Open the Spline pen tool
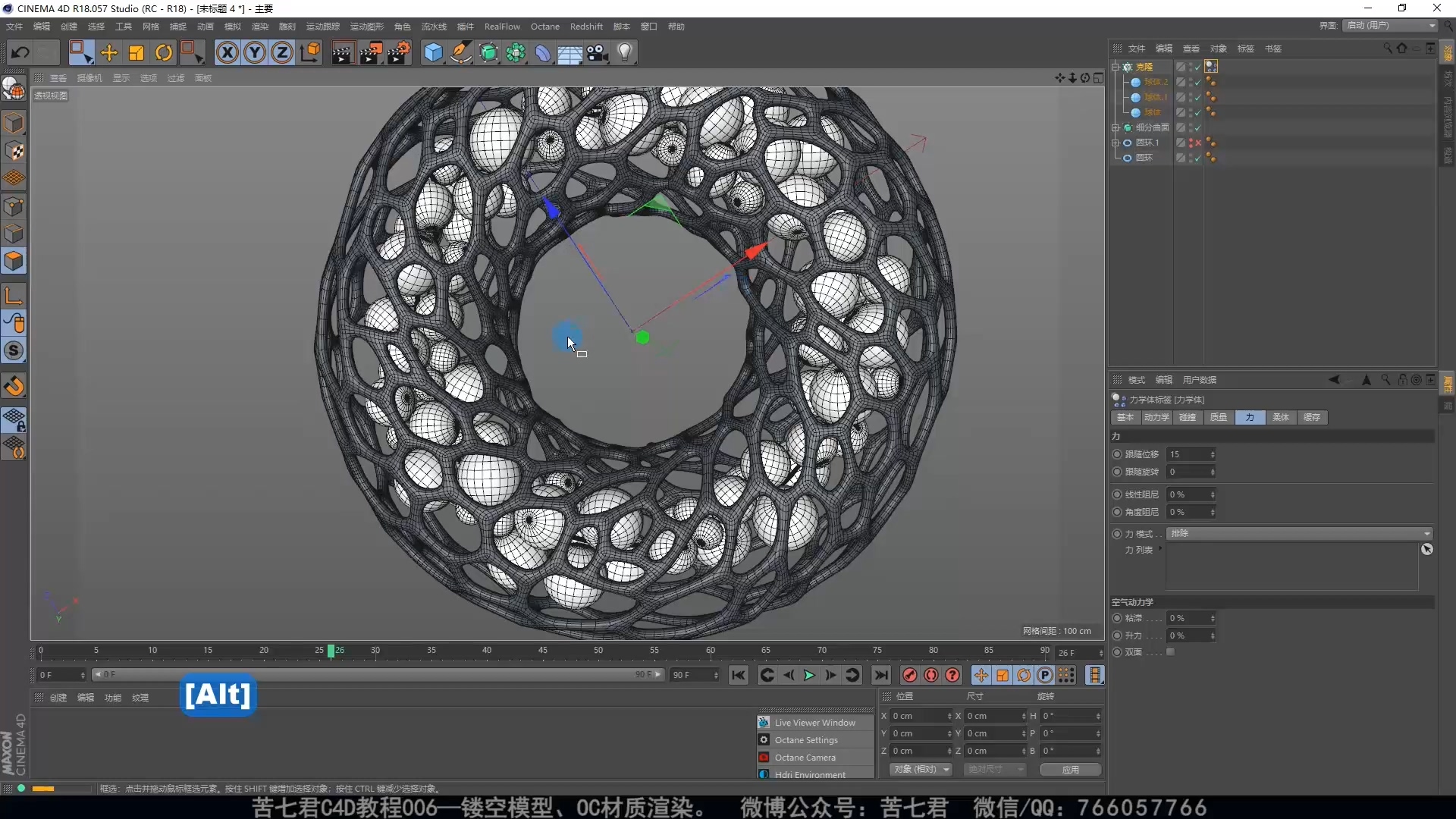The height and width of the screenshot is (819, 1456). point(460,52)
